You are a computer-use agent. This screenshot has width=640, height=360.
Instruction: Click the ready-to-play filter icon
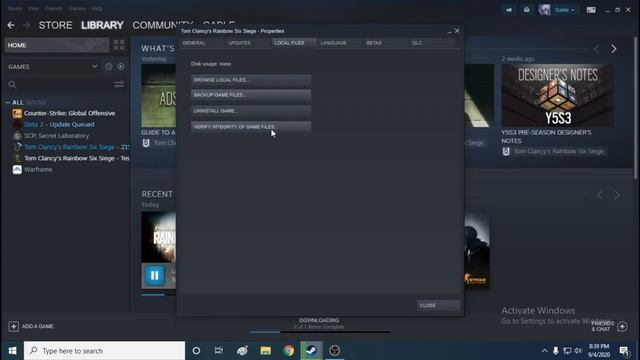coord(121,67)
